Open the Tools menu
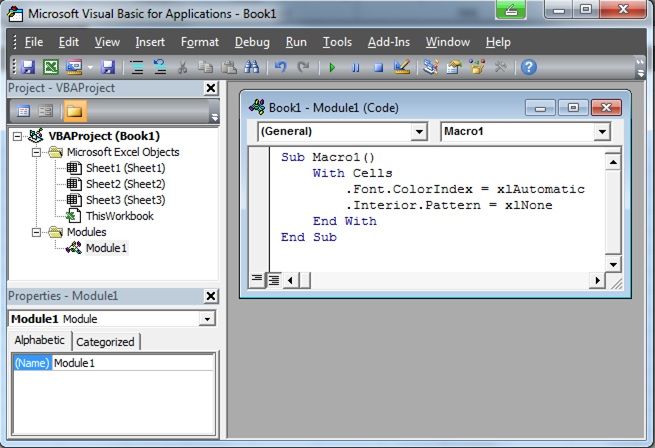This screenshot has width=655, height=448. click(x=337, y=42)
